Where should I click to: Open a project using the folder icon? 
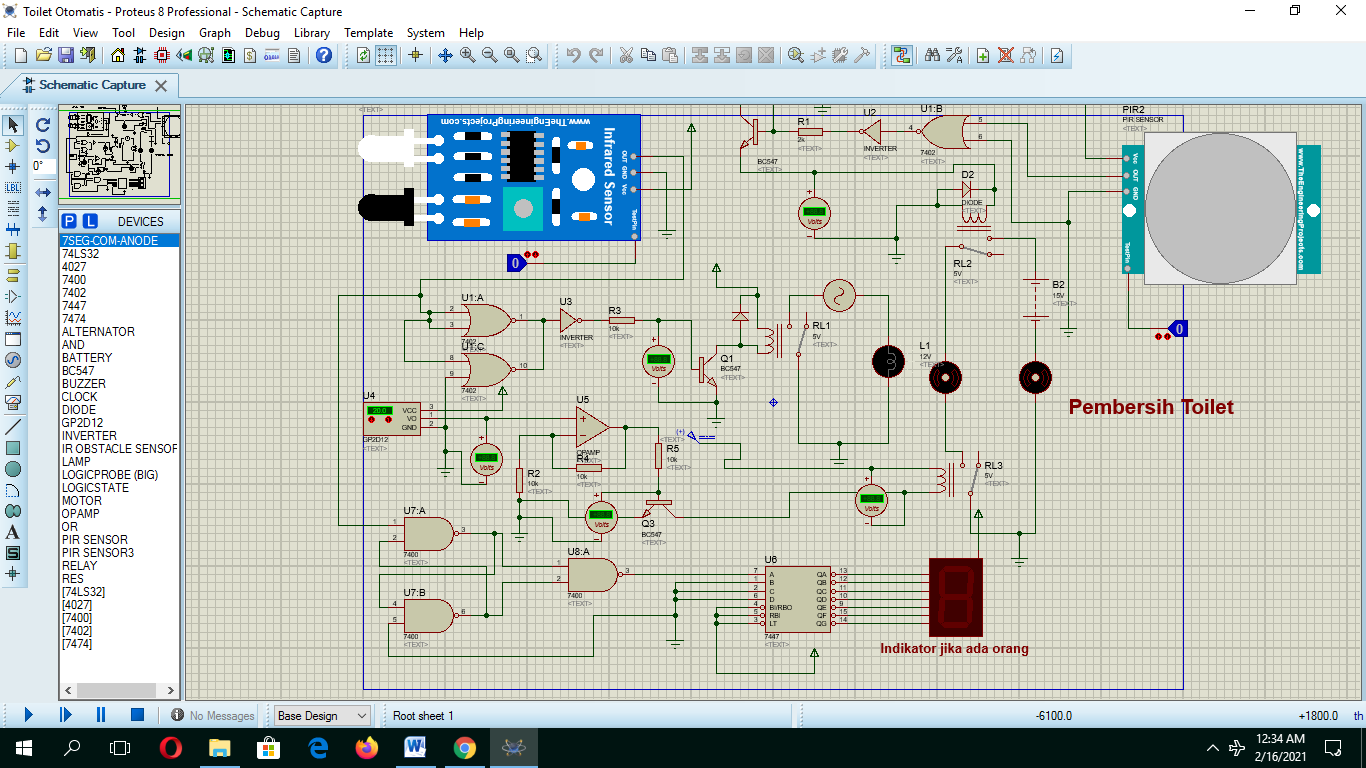(x=43, y=55)
